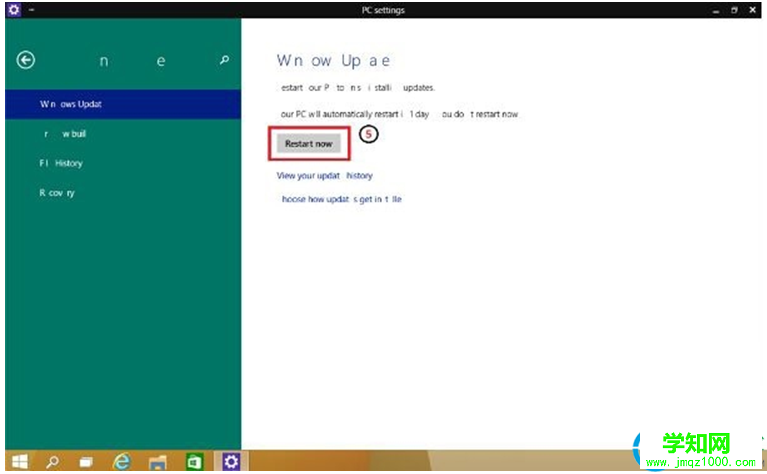Switch to PC settings taskbar gear icon
Screen dimensions: 767x474
click(x=231, y=461)
